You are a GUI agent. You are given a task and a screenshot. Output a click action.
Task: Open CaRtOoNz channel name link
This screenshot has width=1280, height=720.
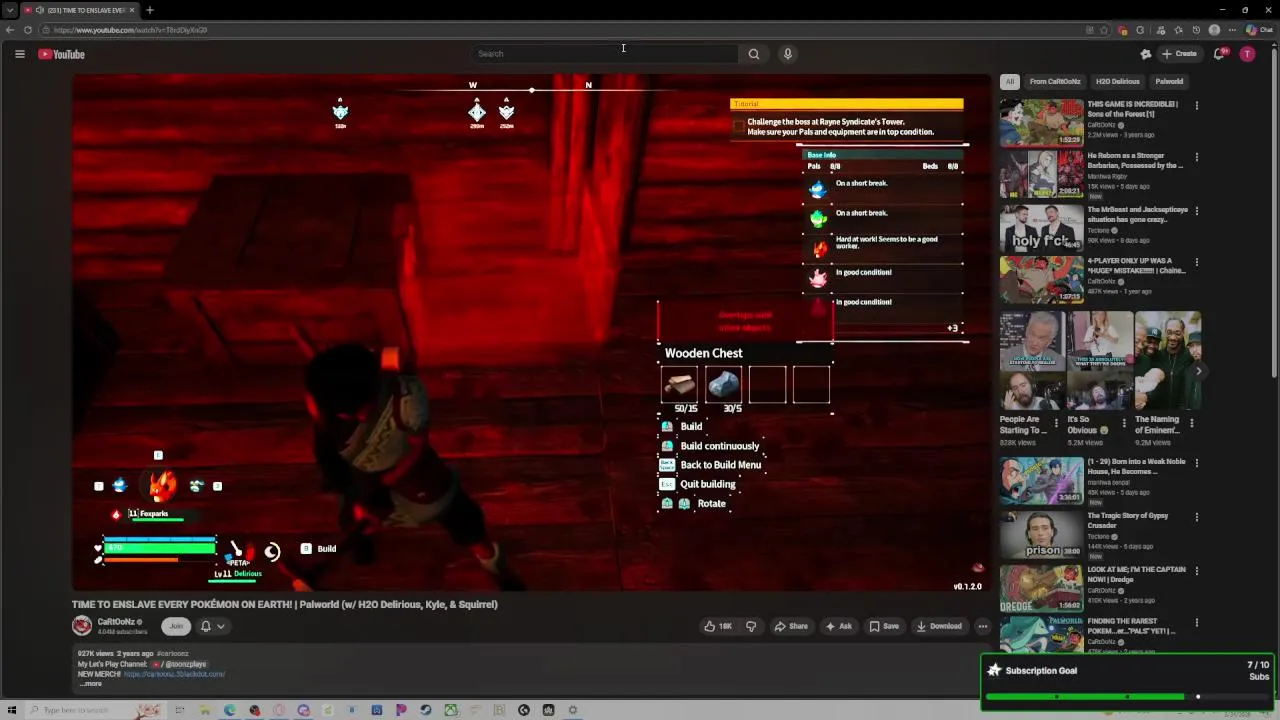click(116, 622)
